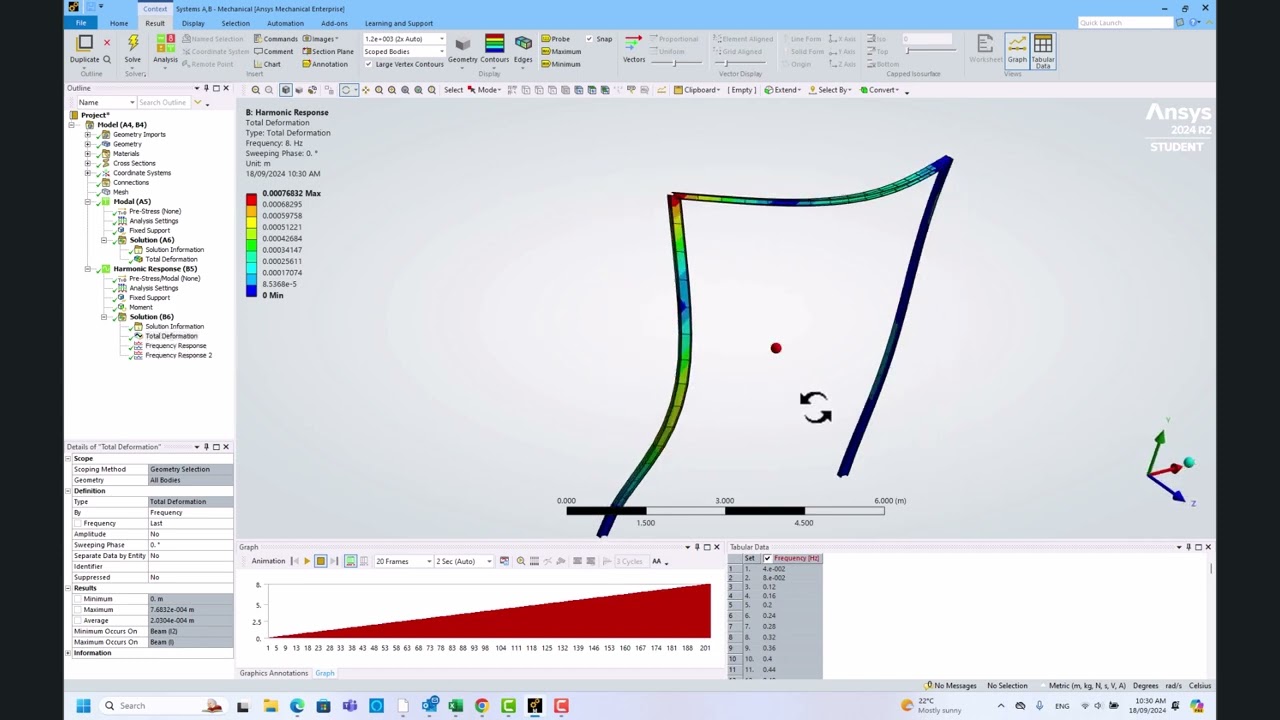Switch to the Home ribbon tab
Viewport: 1280px width, 720px height.
click(119, 23)
